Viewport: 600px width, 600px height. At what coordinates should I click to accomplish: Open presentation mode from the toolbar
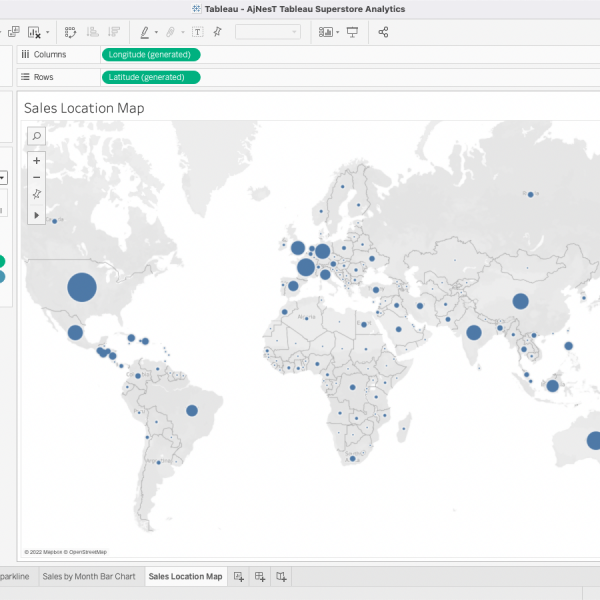352,32
